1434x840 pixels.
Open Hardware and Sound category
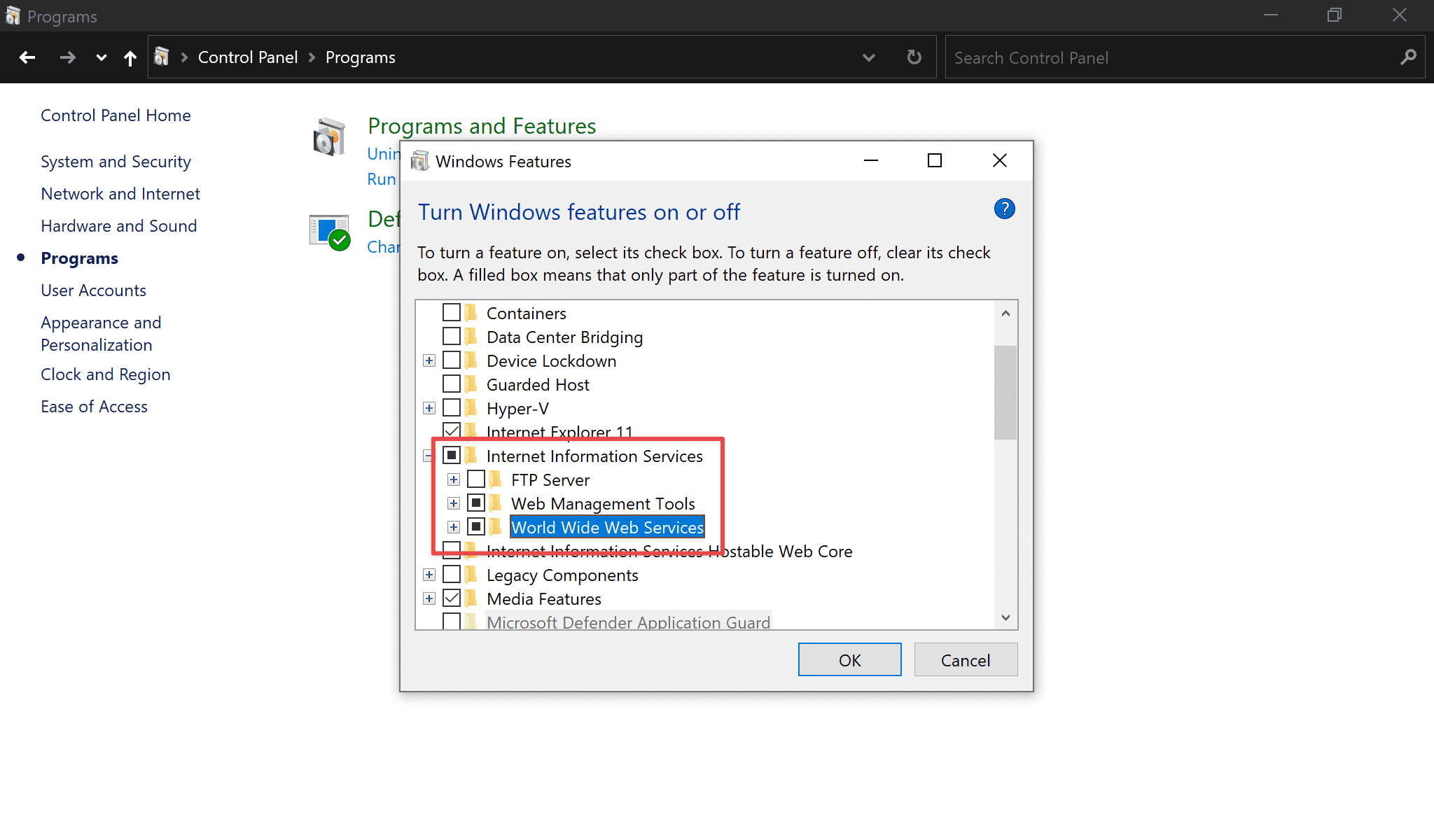[119, 226]
